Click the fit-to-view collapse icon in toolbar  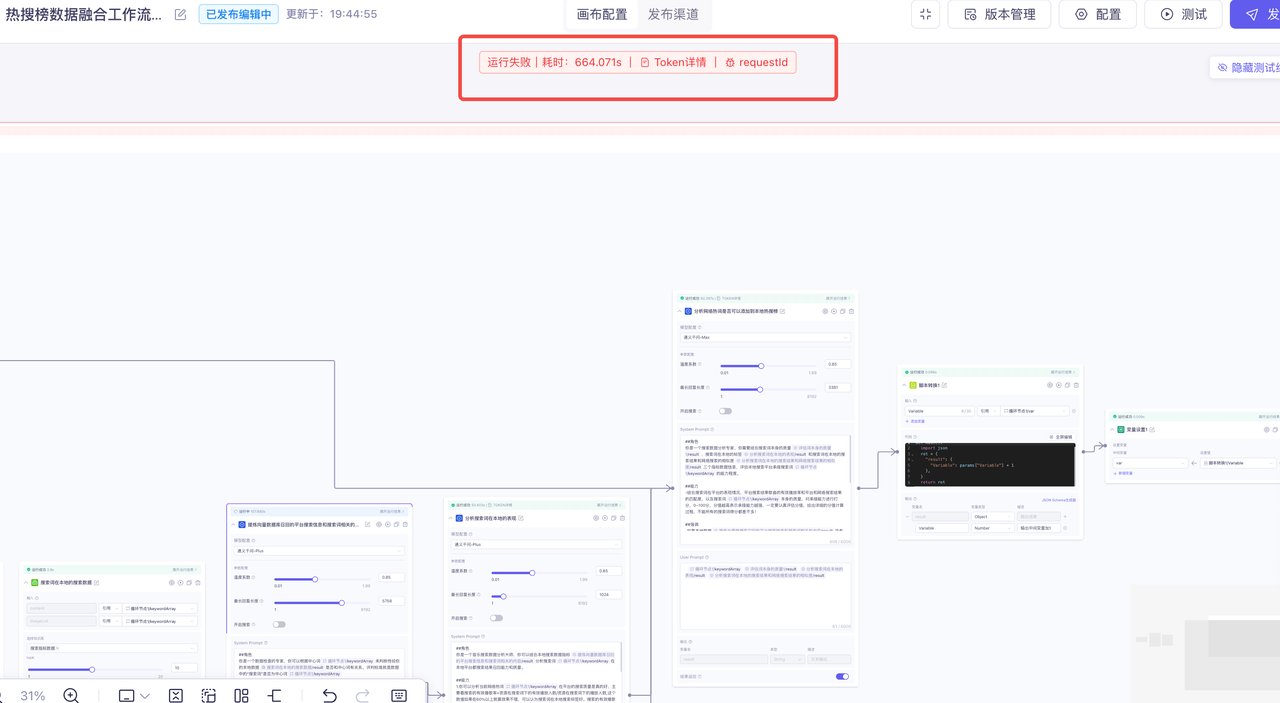point(176,695)
